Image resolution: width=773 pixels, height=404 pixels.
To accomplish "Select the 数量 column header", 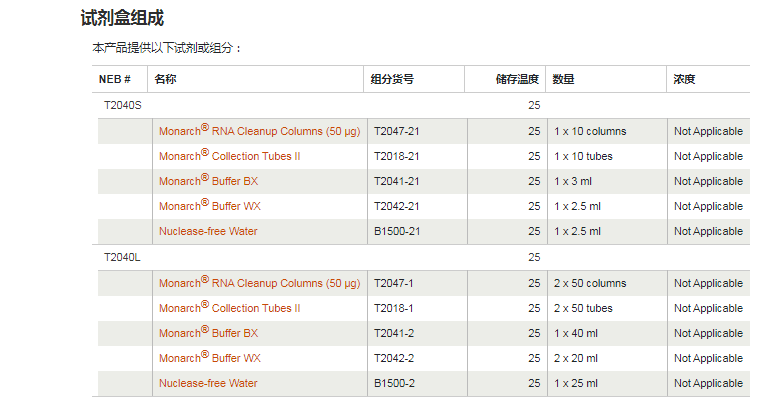I will point(564,79).
